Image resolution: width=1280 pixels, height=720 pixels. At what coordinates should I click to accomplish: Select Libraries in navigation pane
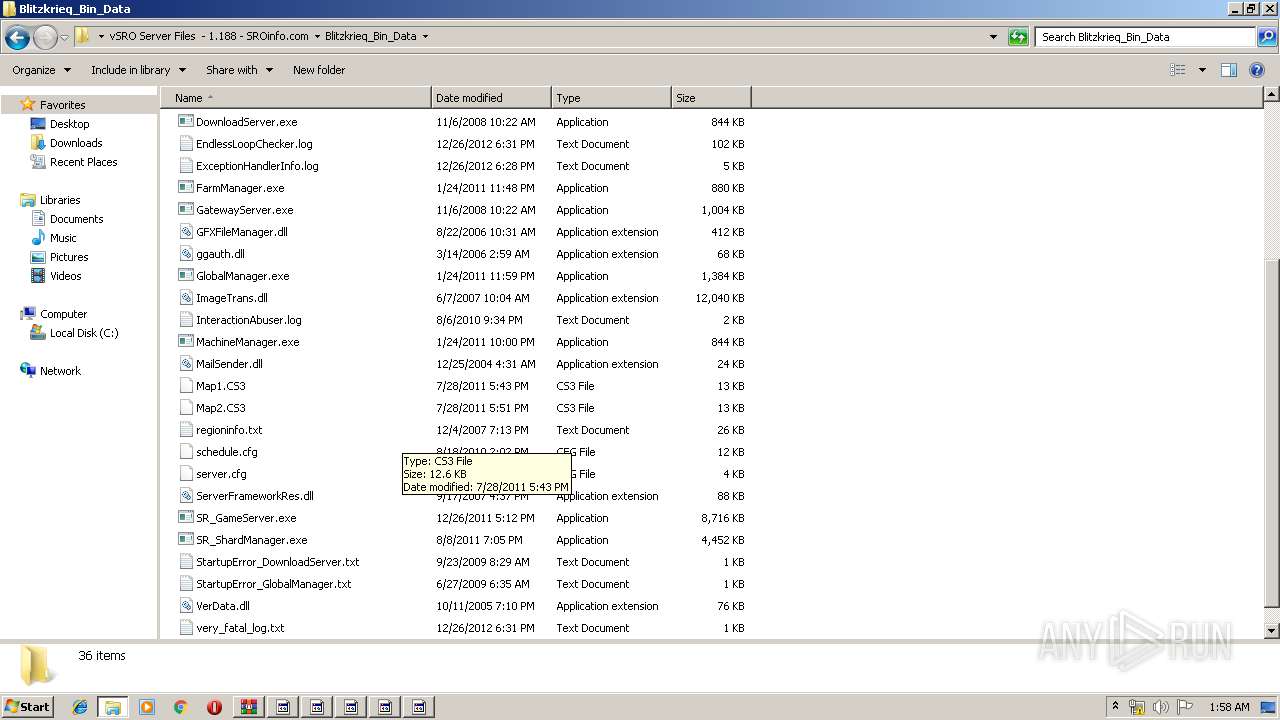pos(60,200)
